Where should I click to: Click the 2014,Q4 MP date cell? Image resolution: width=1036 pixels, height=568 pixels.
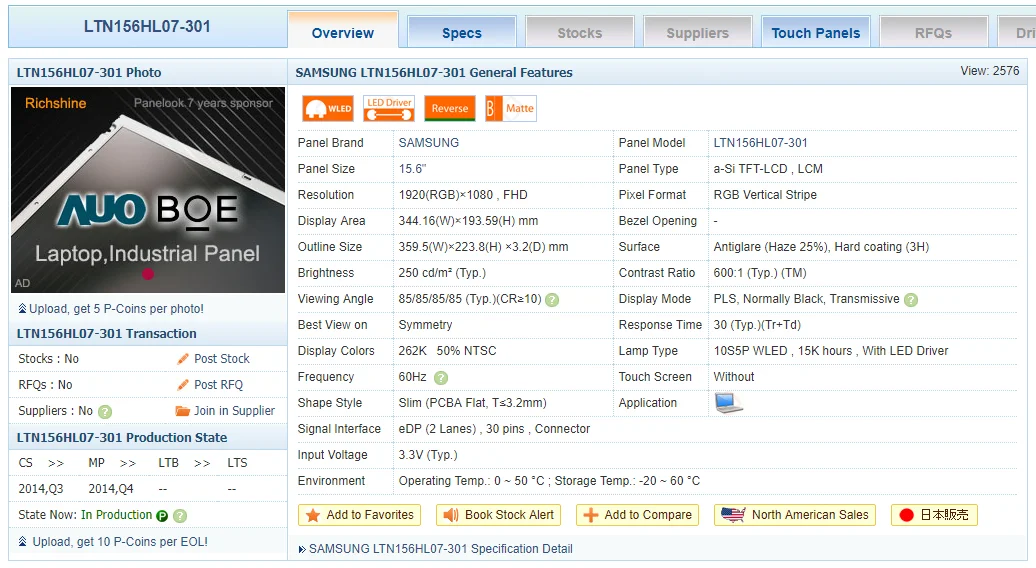tap(111, 489)
